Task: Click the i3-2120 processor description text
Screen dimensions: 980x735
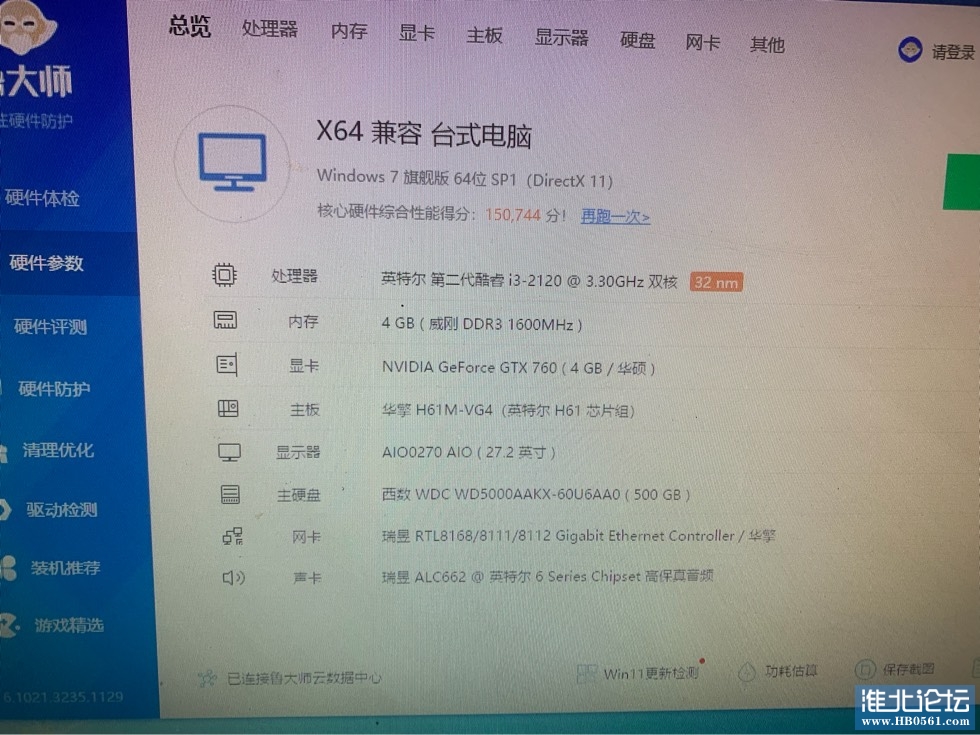Action: click(529, 280)
